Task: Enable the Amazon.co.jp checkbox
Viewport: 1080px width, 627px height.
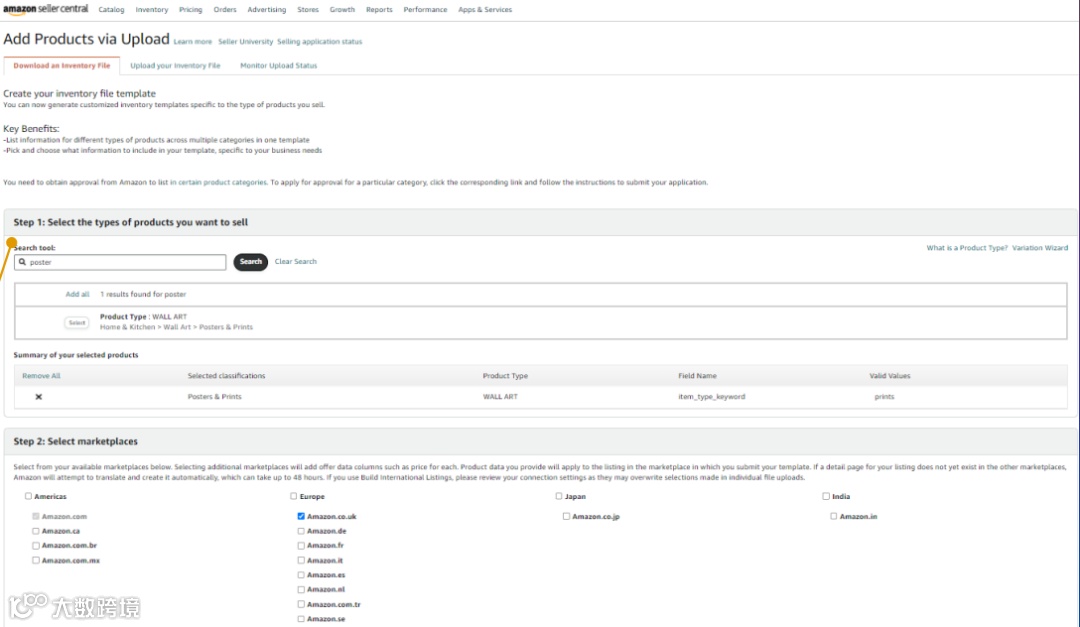Action: pos(566,516)
